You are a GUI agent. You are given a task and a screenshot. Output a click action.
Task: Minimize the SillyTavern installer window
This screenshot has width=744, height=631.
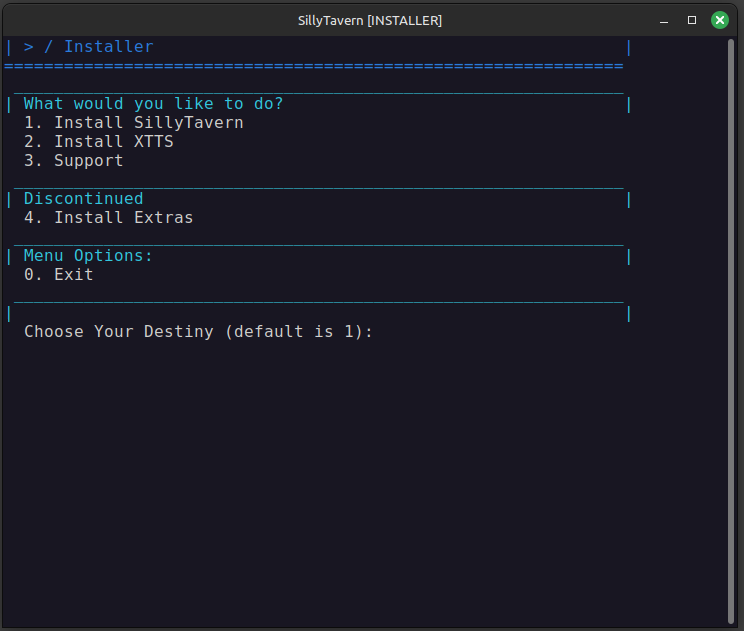(x=664, y=21)
